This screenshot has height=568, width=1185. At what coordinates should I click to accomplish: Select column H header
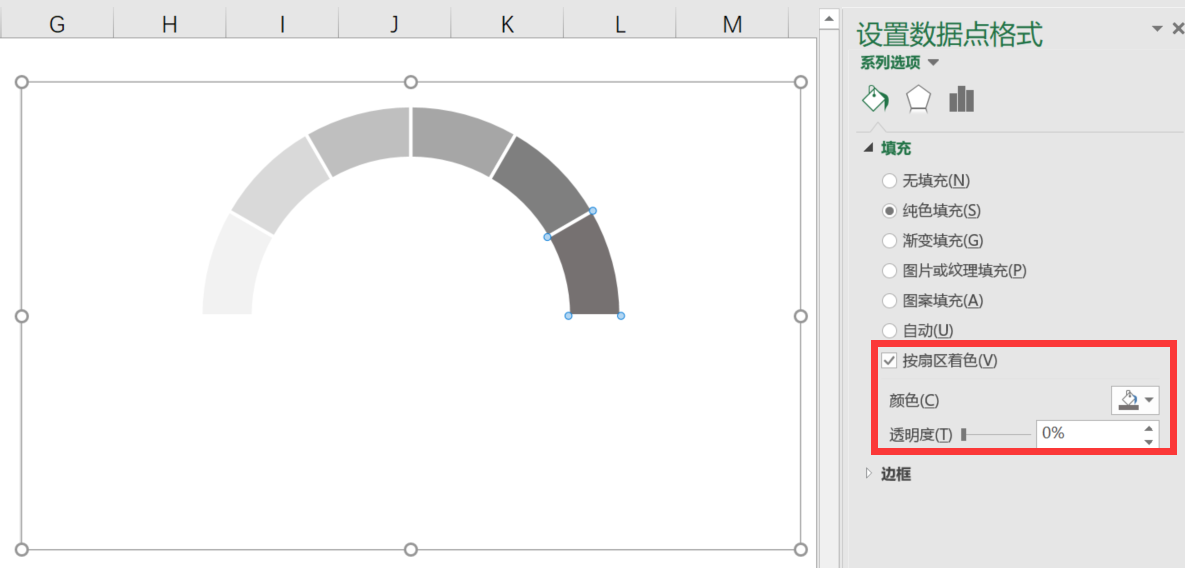click(x=169, y=24)
